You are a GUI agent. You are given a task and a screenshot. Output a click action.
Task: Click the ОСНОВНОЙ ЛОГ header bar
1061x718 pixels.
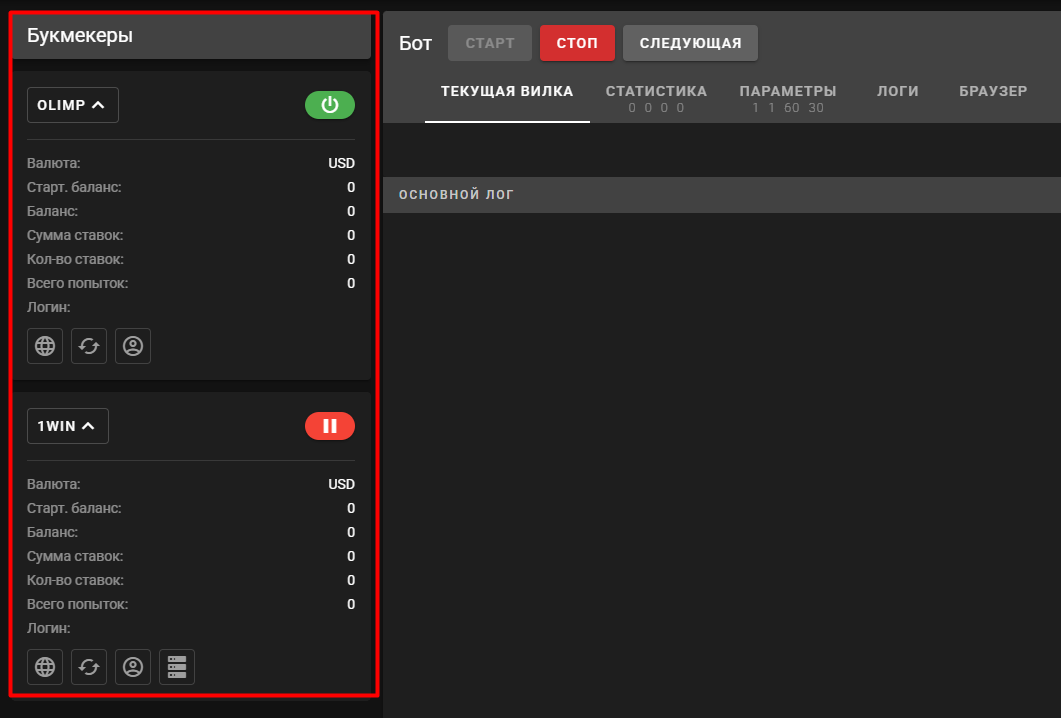pos(722,195)
